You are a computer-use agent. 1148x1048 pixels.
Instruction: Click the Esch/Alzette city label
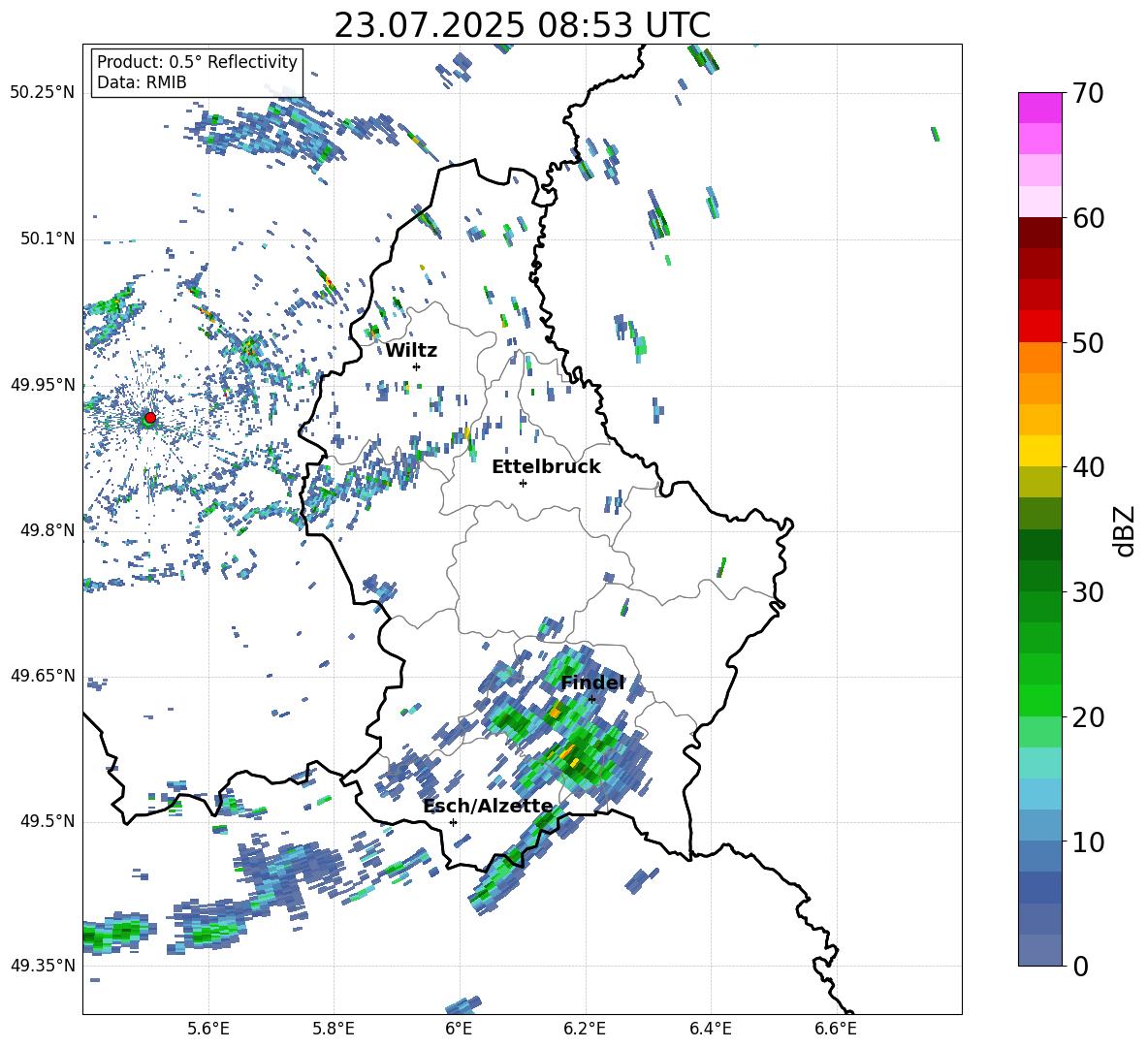pyautogui.click(x=489, y=807)
